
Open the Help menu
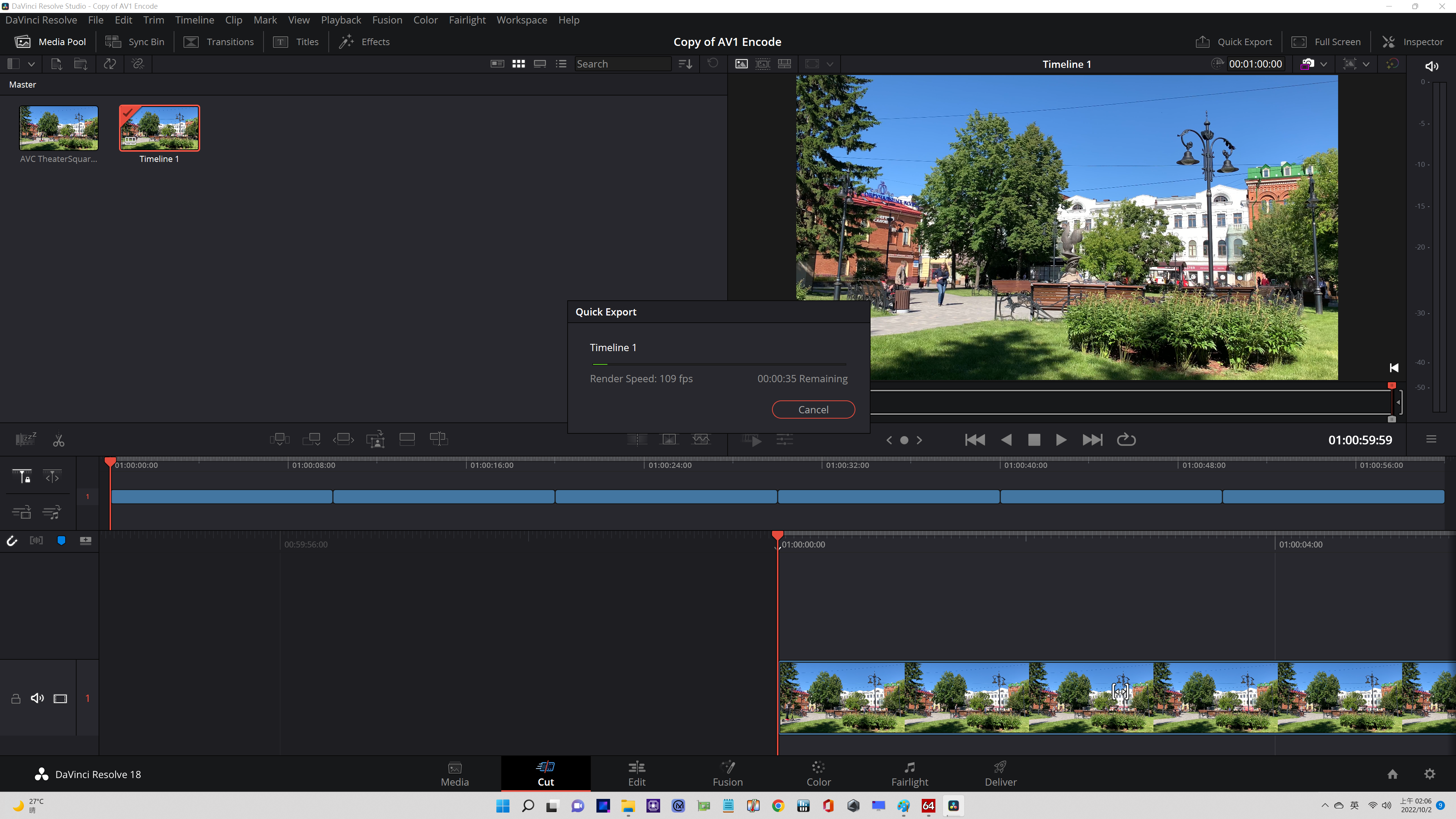569,20
